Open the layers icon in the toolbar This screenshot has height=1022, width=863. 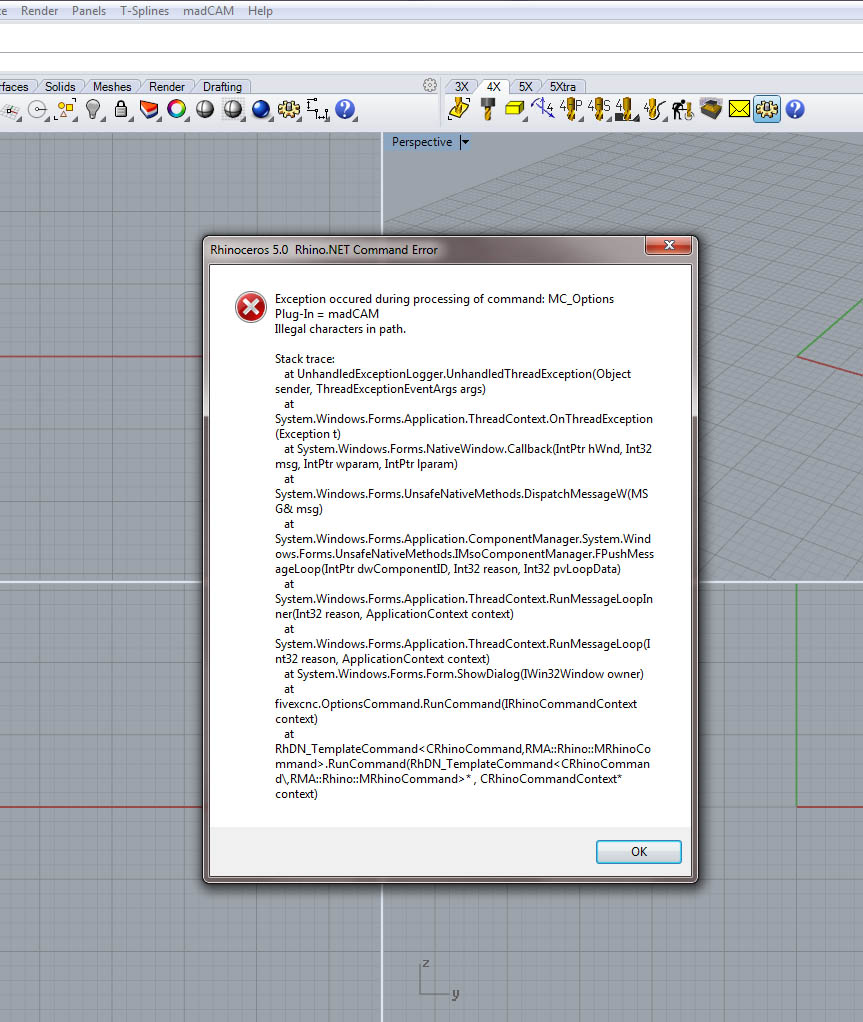click(149, 110)
